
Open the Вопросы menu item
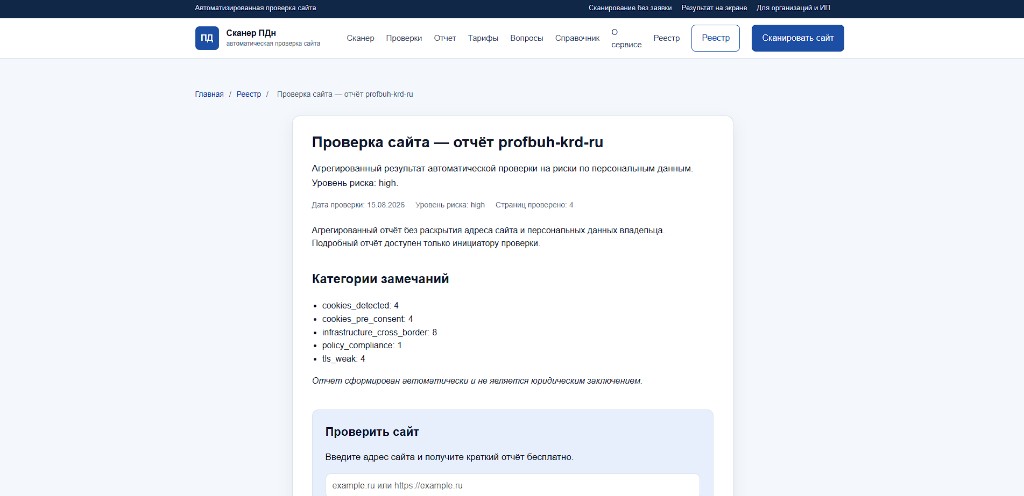pyautogui.click(x=526, y=39)
